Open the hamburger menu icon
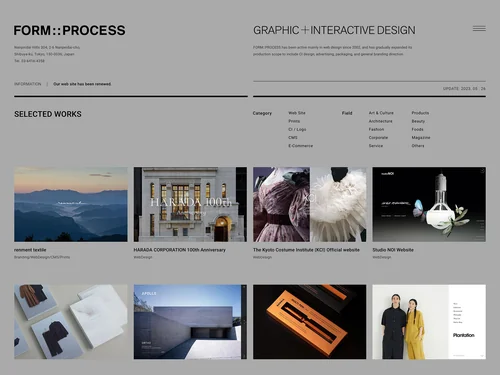Viewport: 500px width, 375px height. tap(479, 29)
